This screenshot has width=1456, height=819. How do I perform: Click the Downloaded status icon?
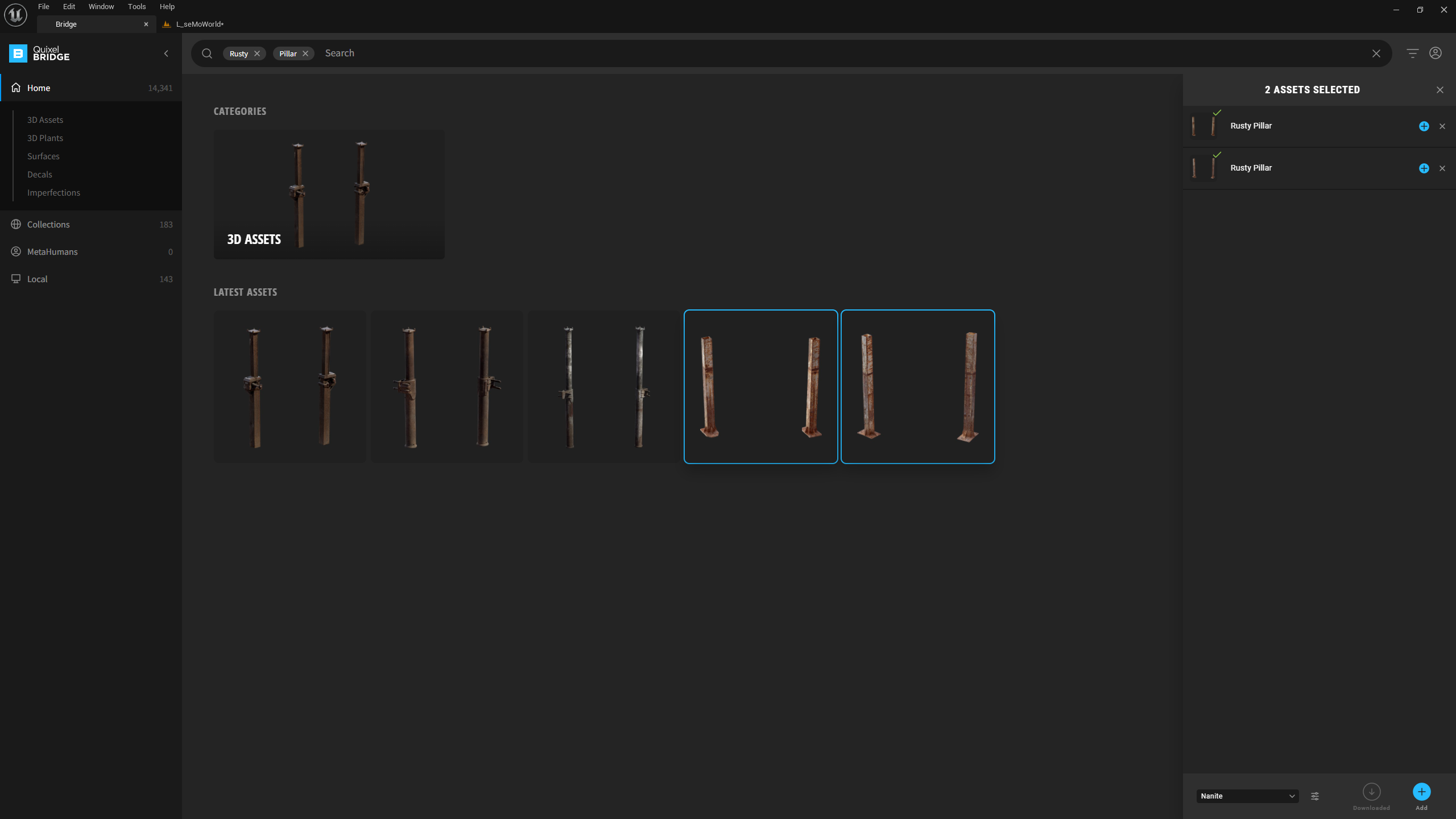pyautogui.click(x=1371, y=792)
